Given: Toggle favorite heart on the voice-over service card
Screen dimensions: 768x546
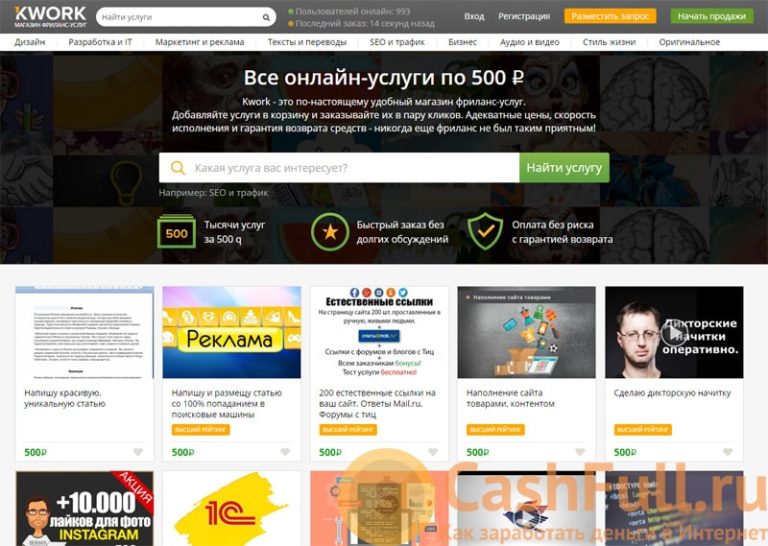Looking at the screenshot, I should pos(727,452).
